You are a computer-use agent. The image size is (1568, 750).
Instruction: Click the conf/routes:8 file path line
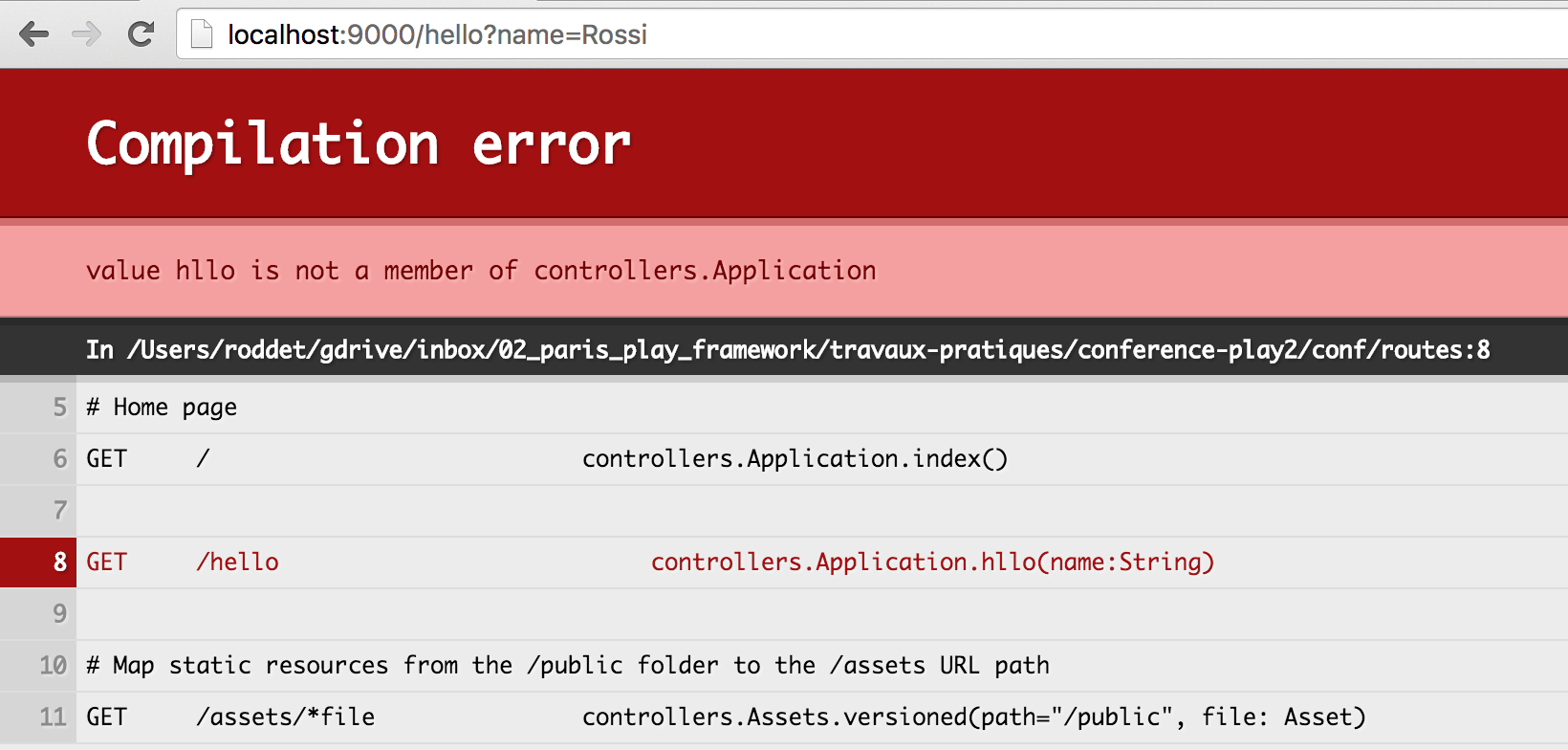788,349
